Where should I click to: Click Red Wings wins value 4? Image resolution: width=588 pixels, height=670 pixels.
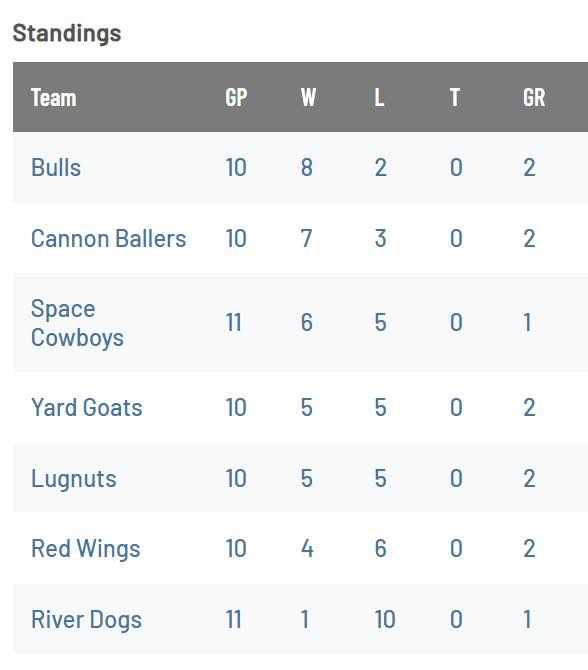click(x=307, y=549)
